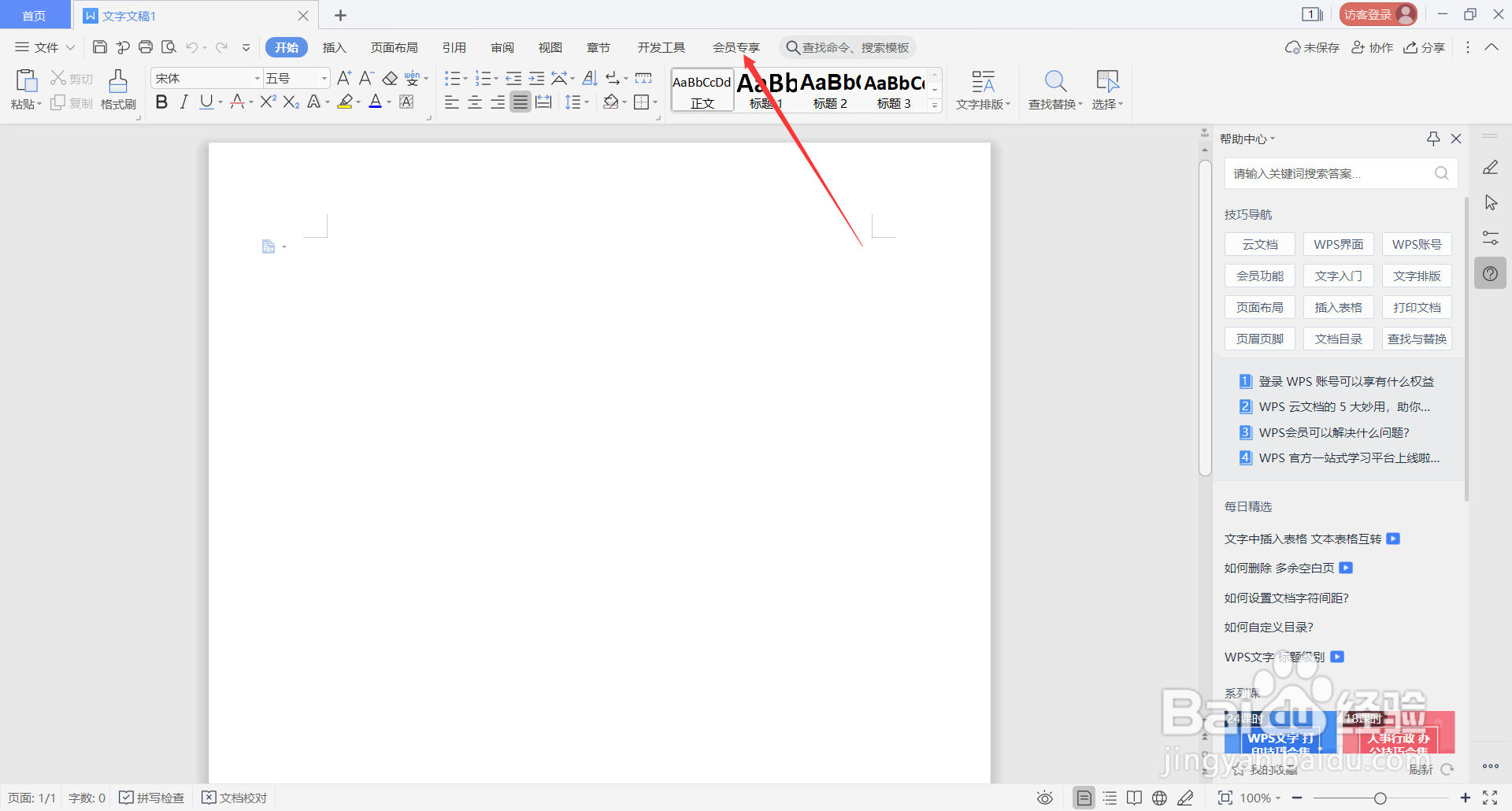The image size is (1512, 811).
Task: Click the Print icon in quick toolbar
Action: point(146,47)
